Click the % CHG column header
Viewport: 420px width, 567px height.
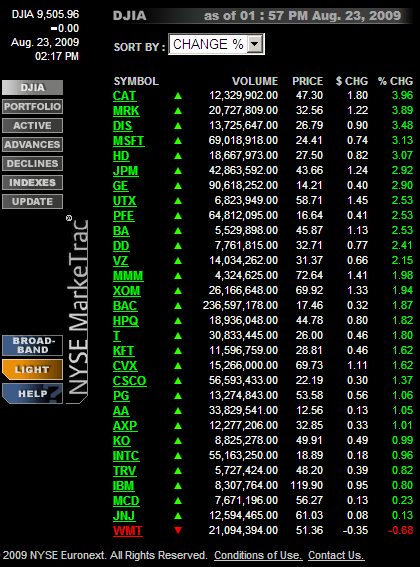[x=395, y=81]
